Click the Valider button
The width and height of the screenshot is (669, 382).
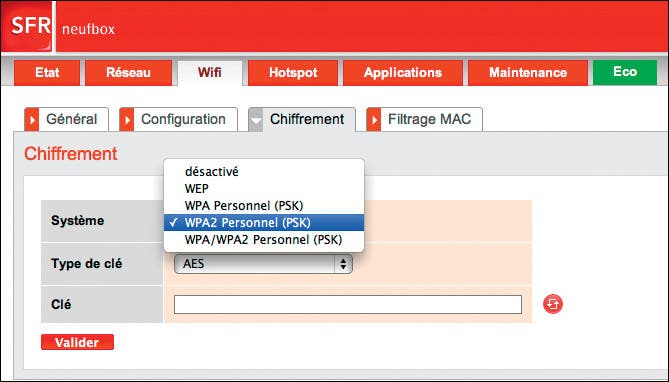tap(77, 342)
